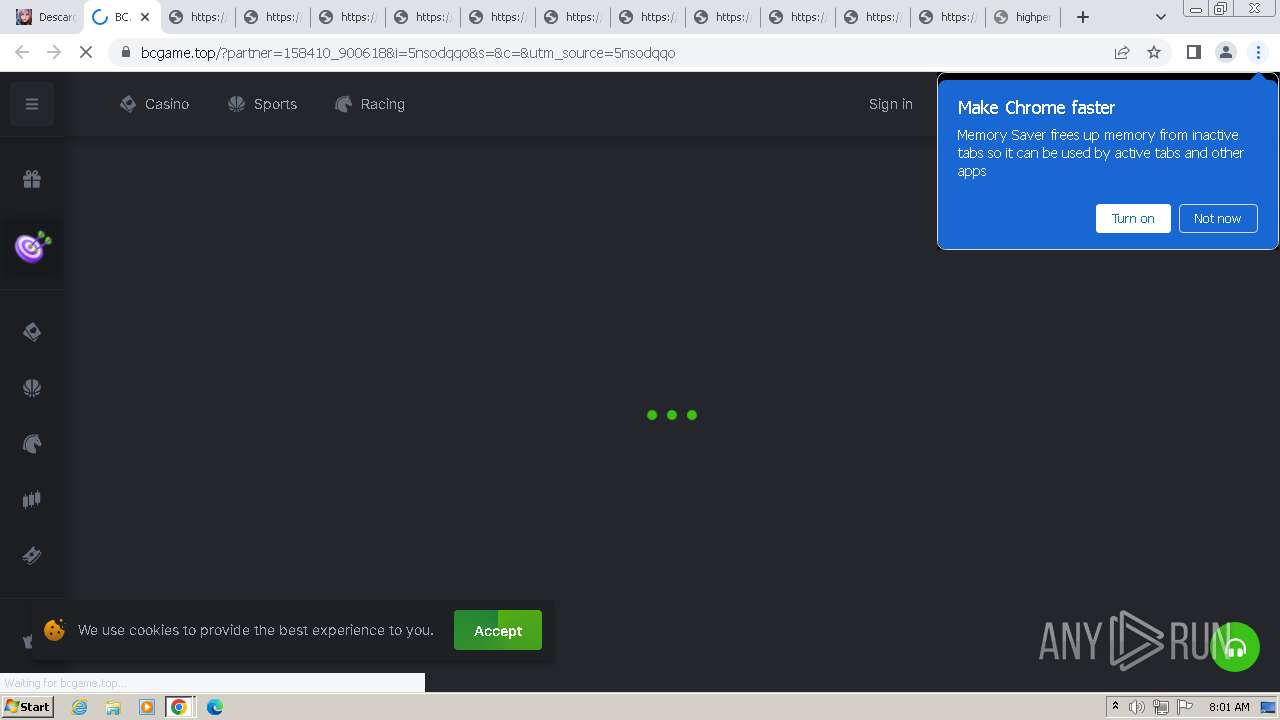Show hidden system tray icons

(1115, 707)
